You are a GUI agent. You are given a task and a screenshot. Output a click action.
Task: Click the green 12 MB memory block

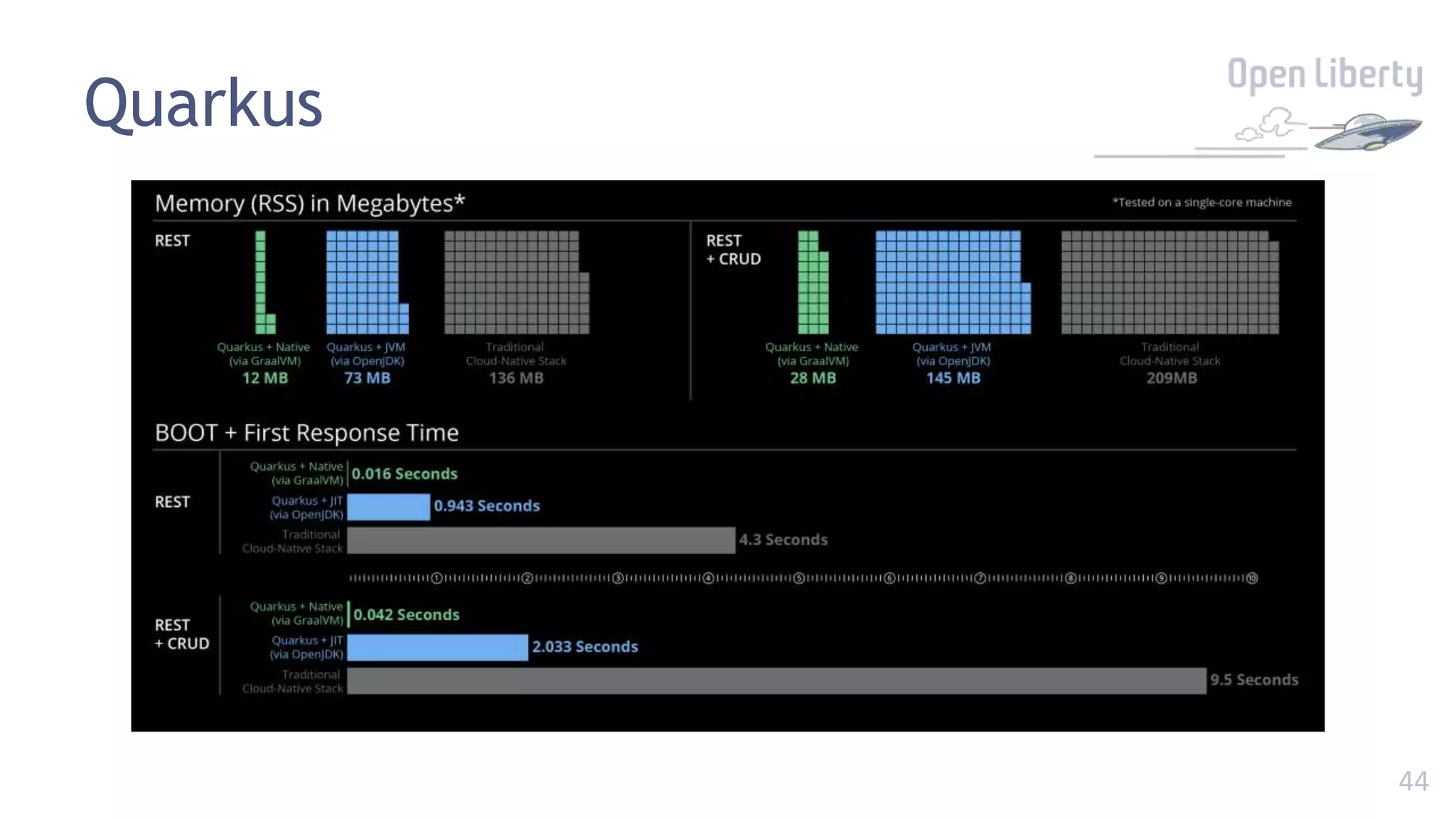pos(261,282)
